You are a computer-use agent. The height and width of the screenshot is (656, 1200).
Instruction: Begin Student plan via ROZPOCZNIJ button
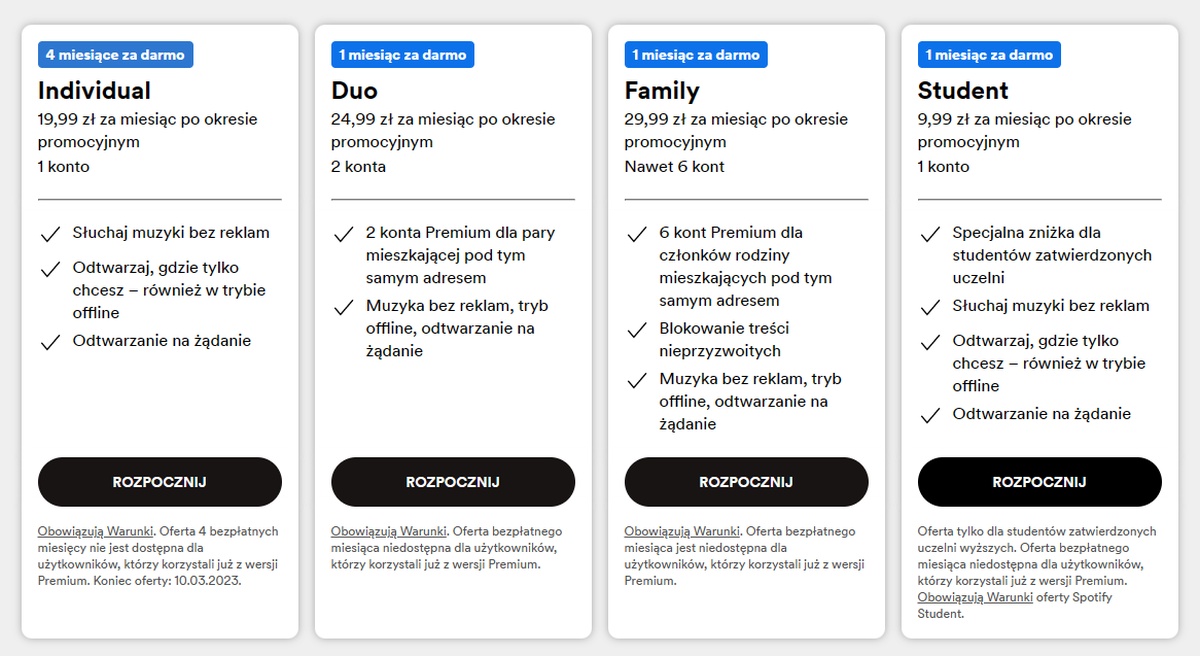(1039, 482)
